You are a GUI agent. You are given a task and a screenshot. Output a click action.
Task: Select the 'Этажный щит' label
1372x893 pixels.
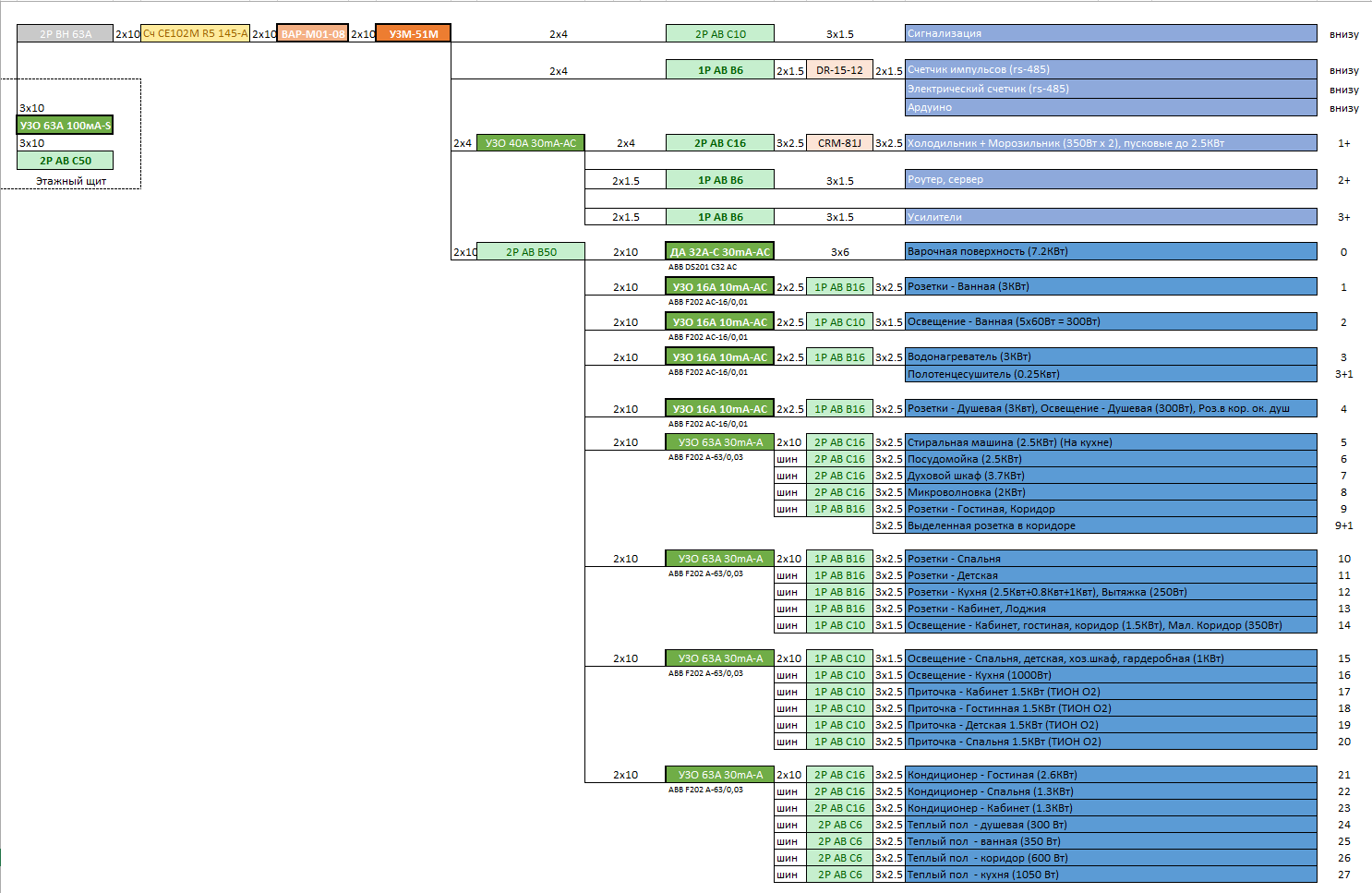tap(71, 181)
